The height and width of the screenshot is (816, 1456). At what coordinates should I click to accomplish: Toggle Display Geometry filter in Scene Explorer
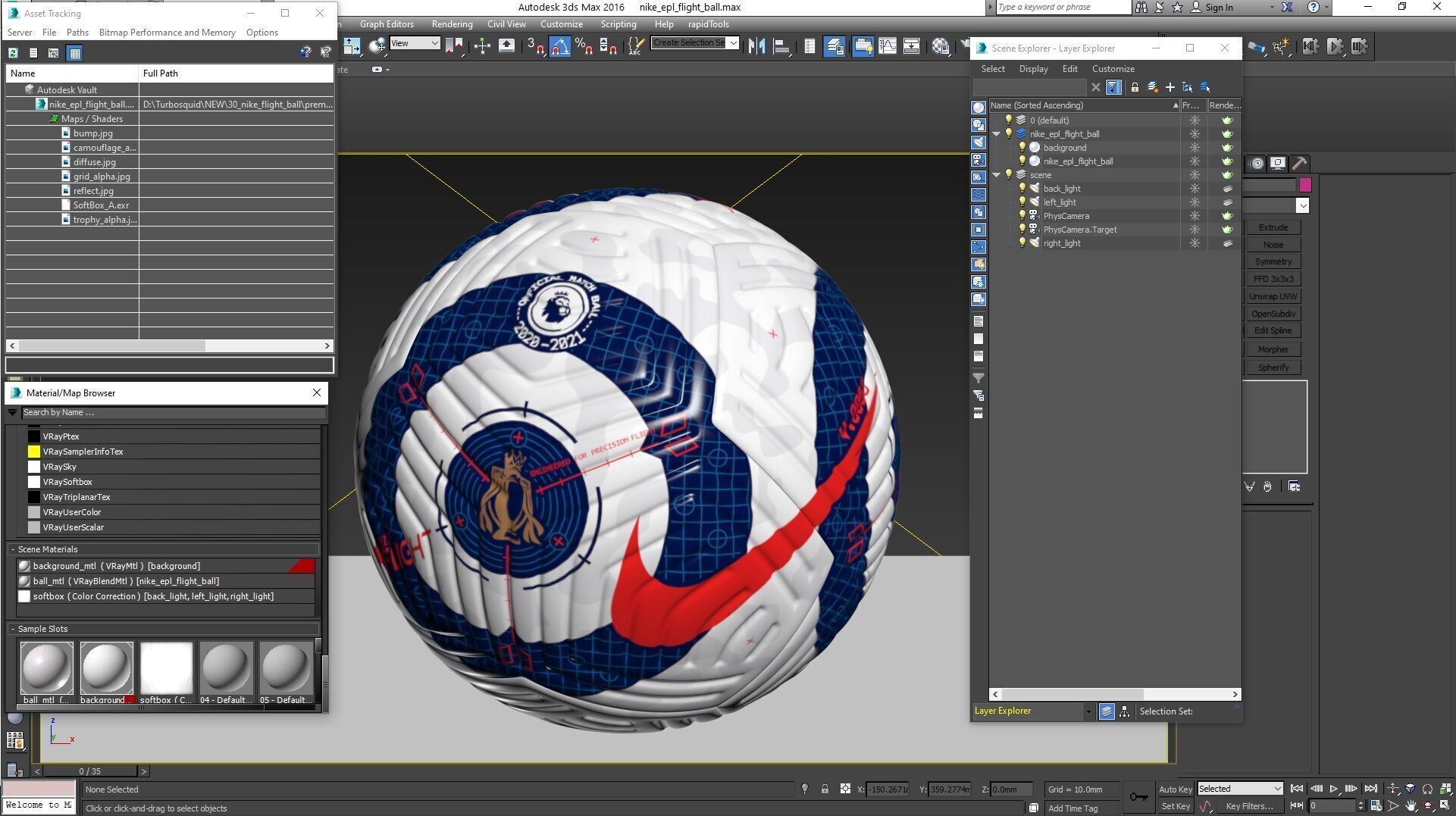[978, 108]
